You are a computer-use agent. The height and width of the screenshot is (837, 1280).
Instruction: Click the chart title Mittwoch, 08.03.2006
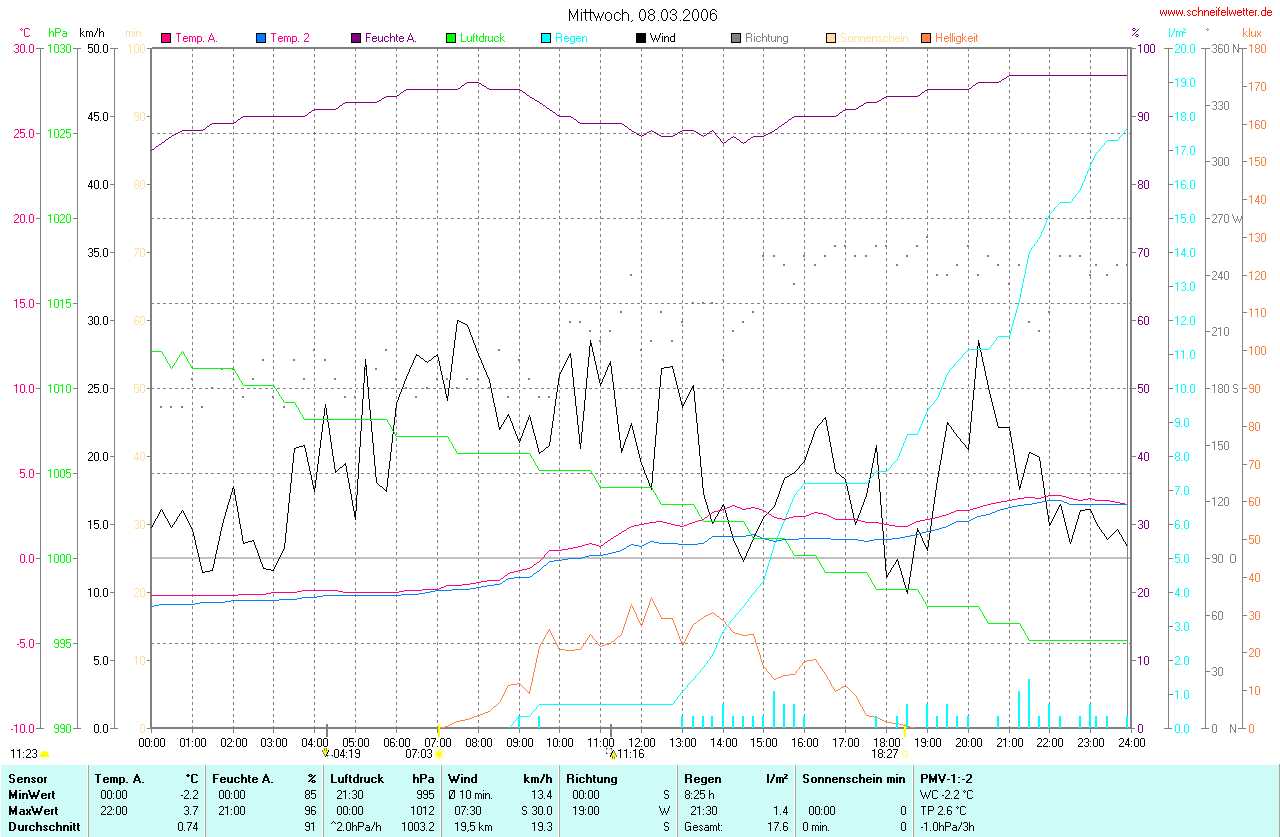(642, 15)
